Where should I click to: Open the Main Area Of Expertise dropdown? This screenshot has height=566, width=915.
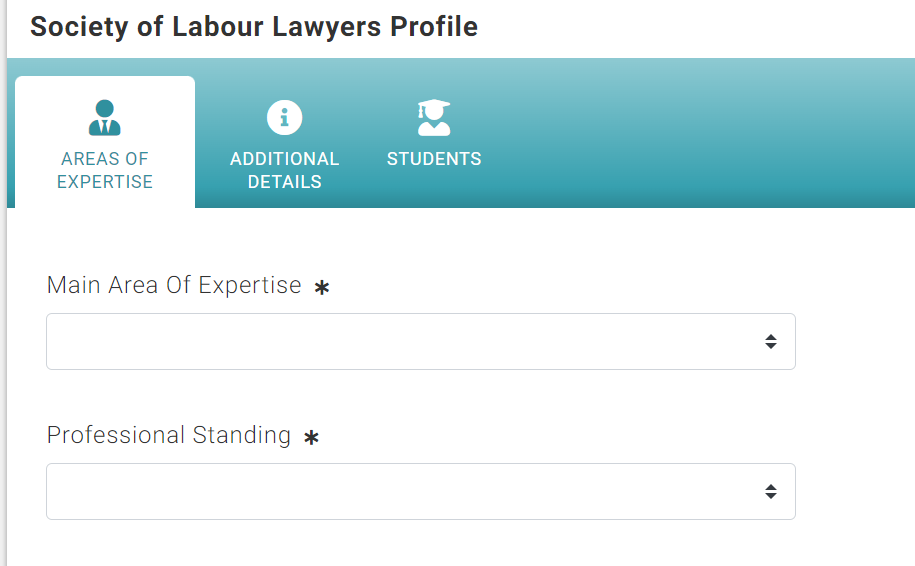[x=421, y=341]
